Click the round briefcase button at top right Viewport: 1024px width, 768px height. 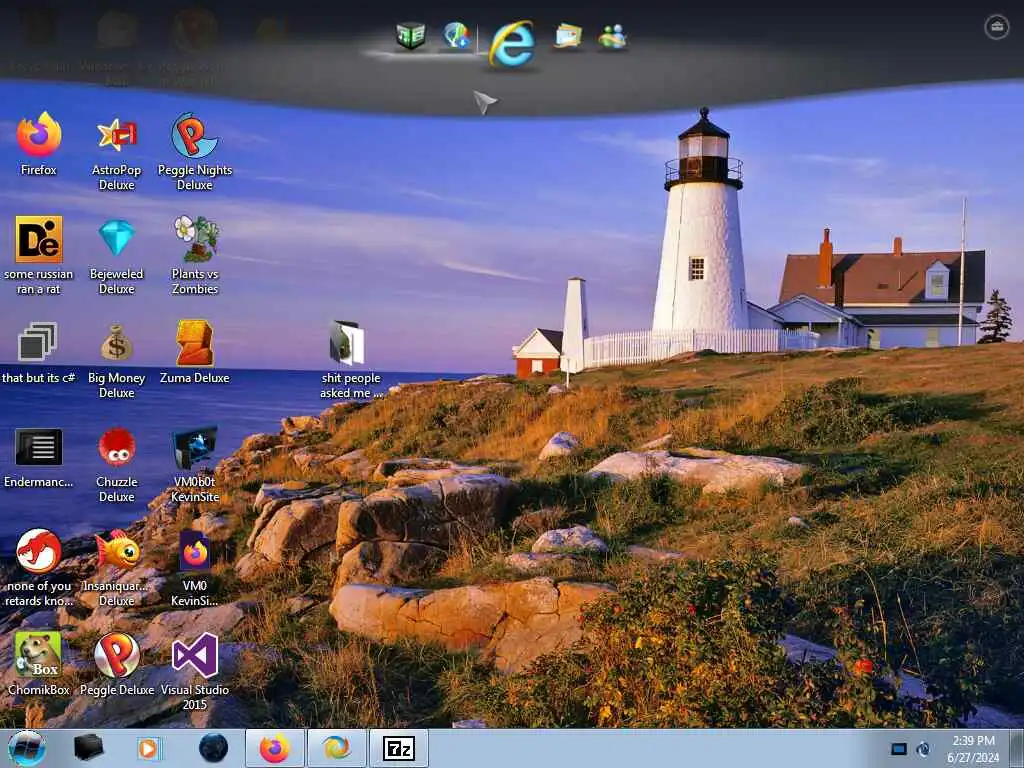(x=997, y=27)
